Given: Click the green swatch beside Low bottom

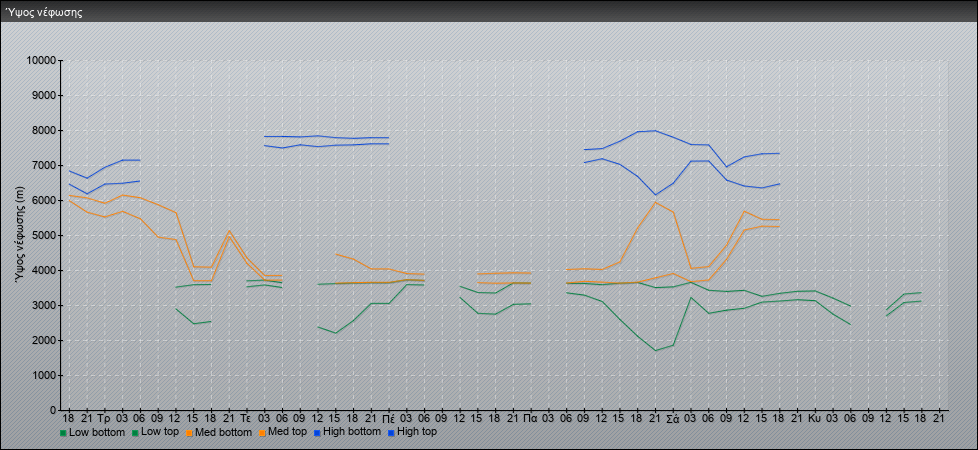Looking at the screenshot, I should pos(63,432).
